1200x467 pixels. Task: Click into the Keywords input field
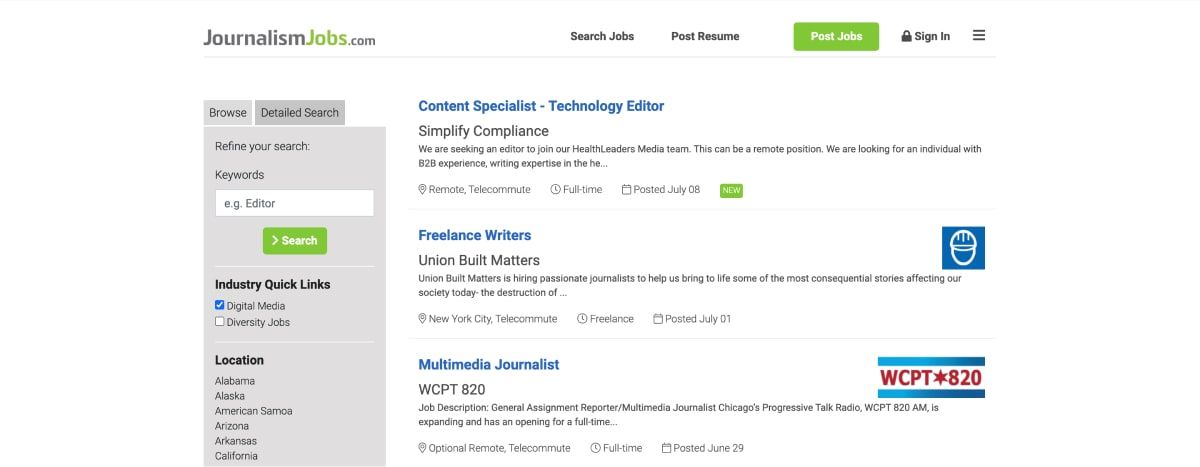(x=294, y=203)
